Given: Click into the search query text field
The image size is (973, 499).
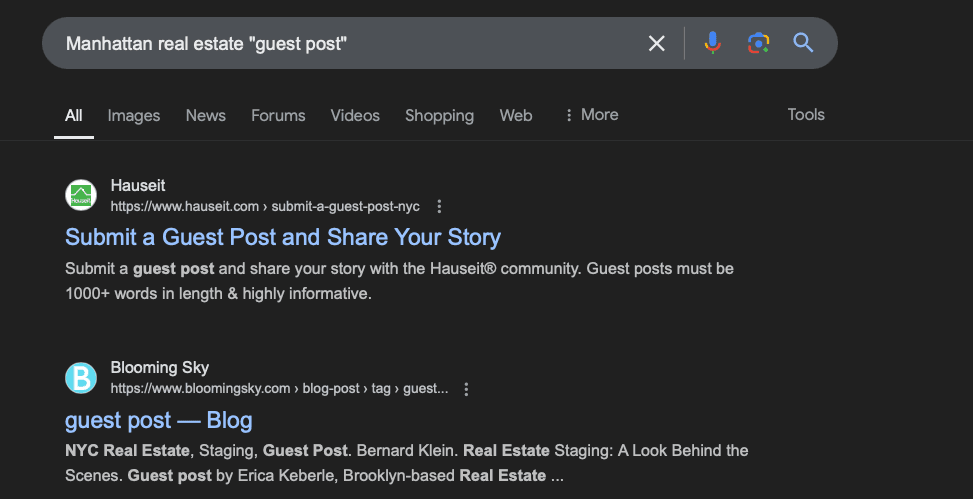Looking at the screenshot, I should tap(340, 43).
